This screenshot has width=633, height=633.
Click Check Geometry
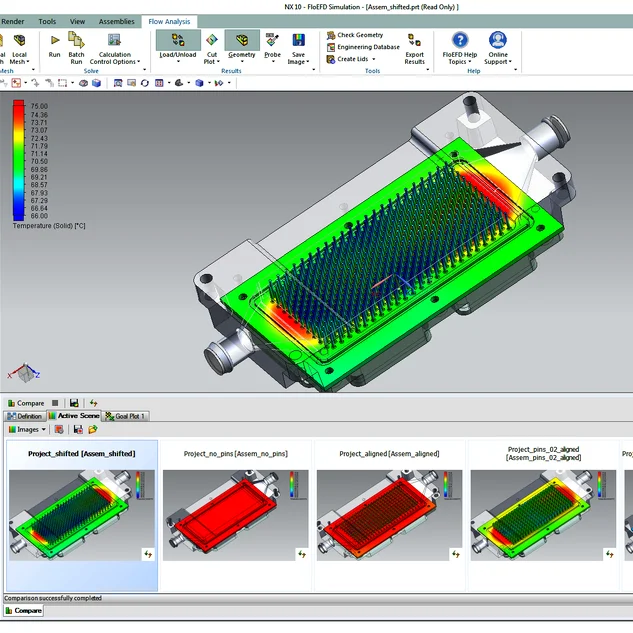[x=355, y=35]
